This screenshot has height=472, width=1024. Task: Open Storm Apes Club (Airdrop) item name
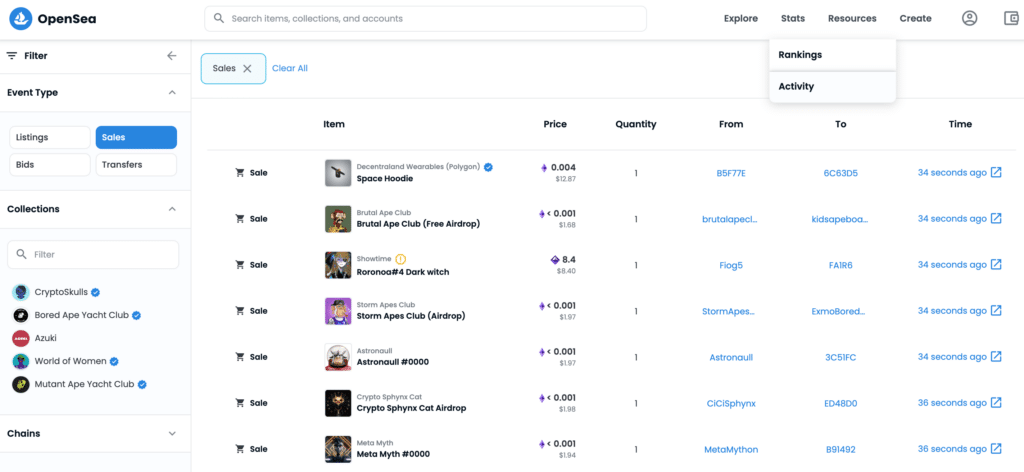[x=411, y=316]
